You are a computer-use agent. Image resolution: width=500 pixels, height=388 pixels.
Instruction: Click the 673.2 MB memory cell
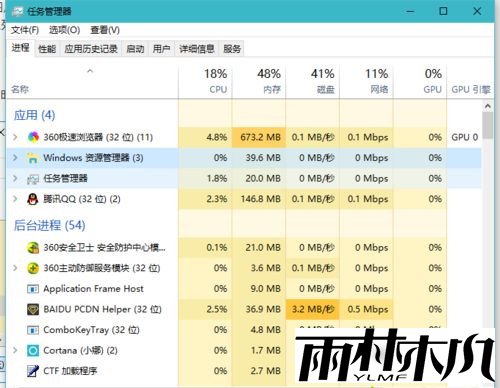[259, 137]
